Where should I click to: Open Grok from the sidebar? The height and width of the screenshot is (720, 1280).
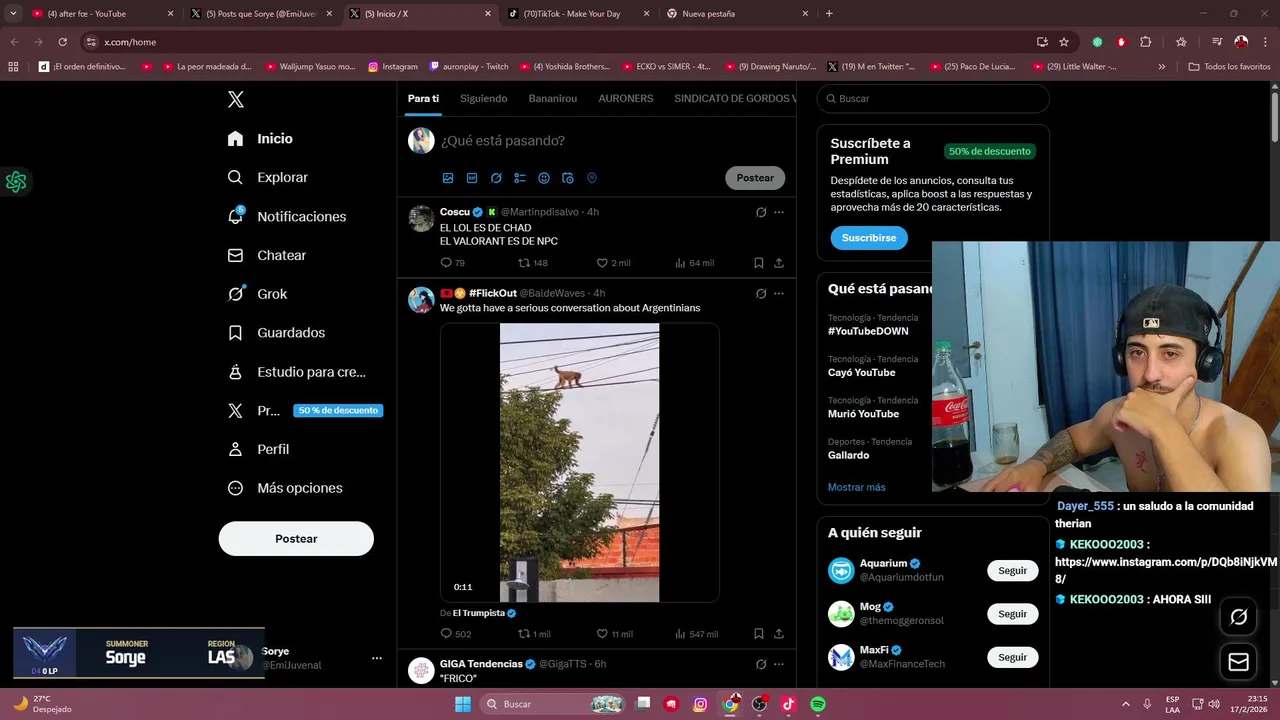[x=257, y=294]
